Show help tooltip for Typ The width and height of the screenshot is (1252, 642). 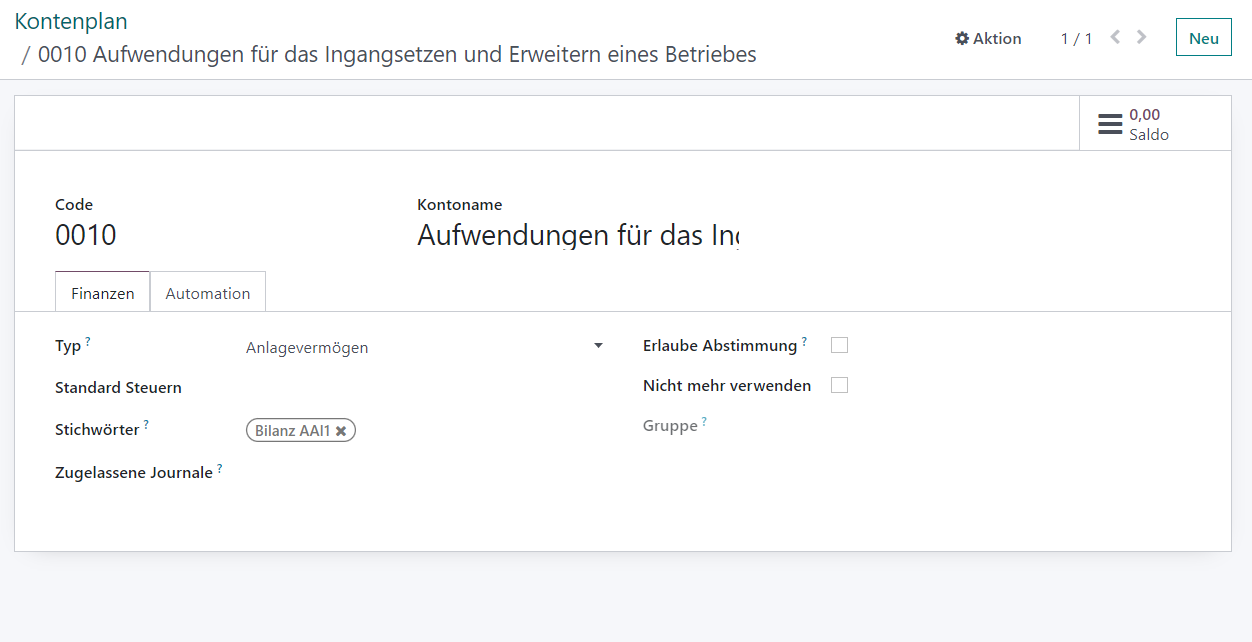coord(88,341)
